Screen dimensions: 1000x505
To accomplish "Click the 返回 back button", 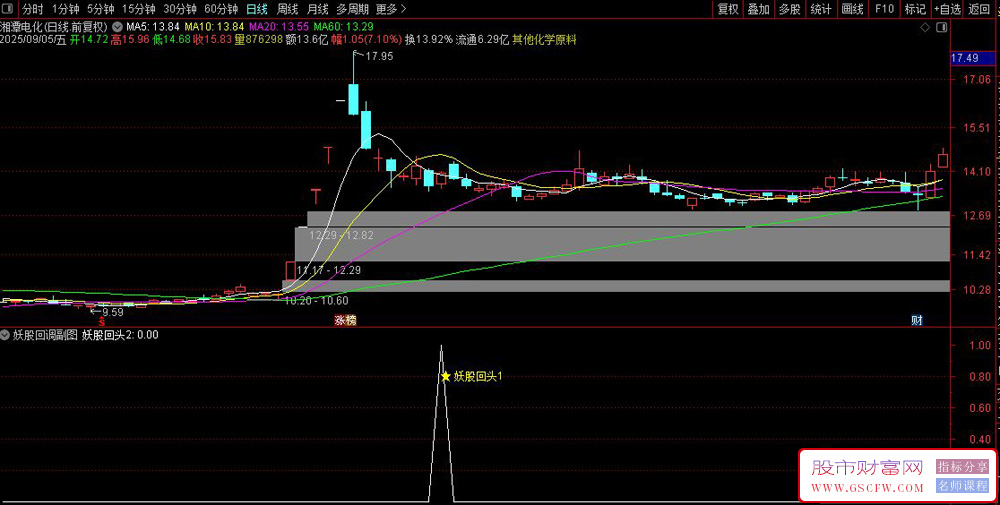I will [x=978, y=9].
